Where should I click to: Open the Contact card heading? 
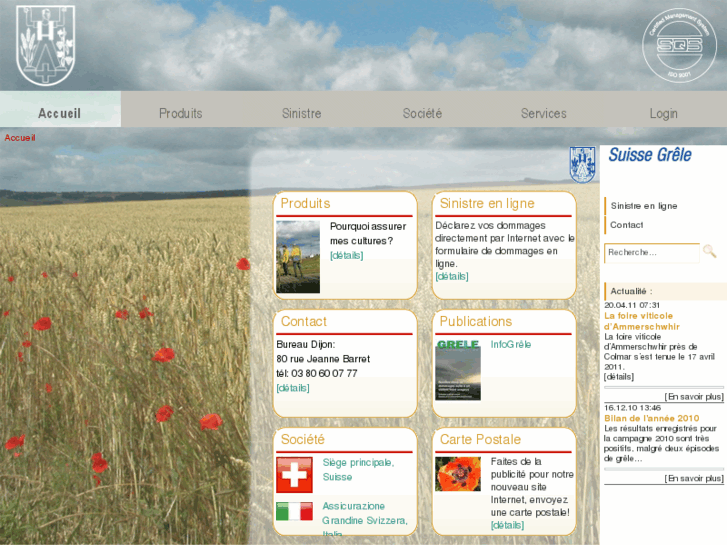(x=304, y=321)
